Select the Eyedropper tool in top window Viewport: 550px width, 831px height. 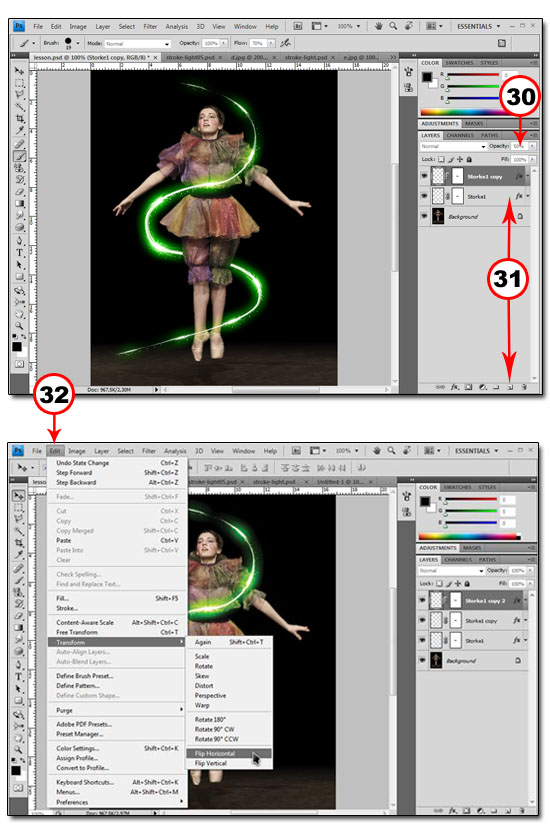point(20,130)
